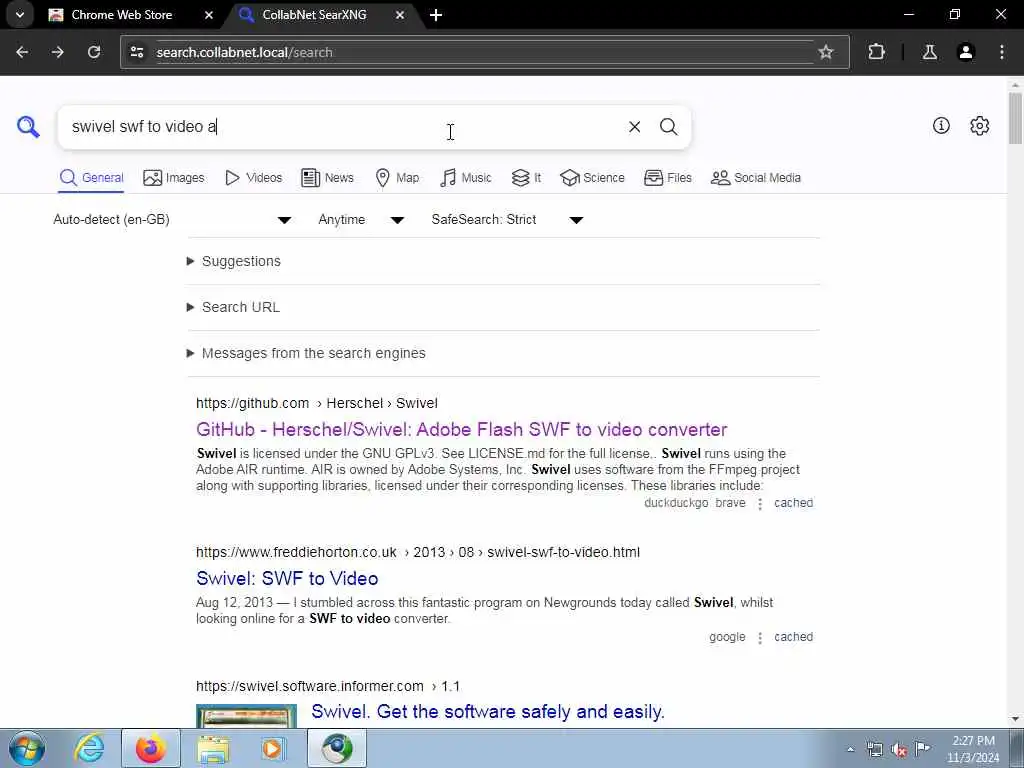The width and height of the screenshot is (1024, 768).
Task: Open Swivel: SWF to Video result
Action: coord(287,579)
